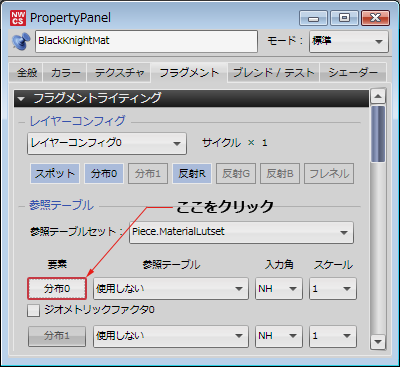Image resolution: width=400 pixels, height=367 pixels.
Task: Click the 分布1 element button in table
Action: 57,336
